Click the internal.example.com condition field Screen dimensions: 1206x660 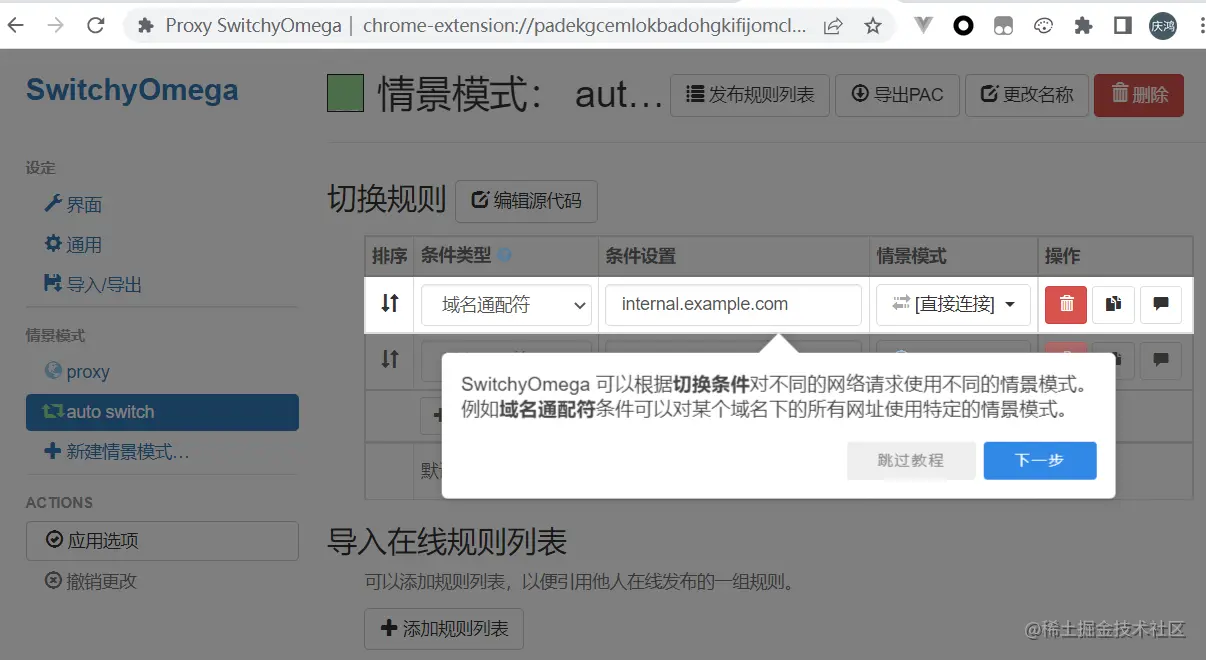[x=733, y=305]
